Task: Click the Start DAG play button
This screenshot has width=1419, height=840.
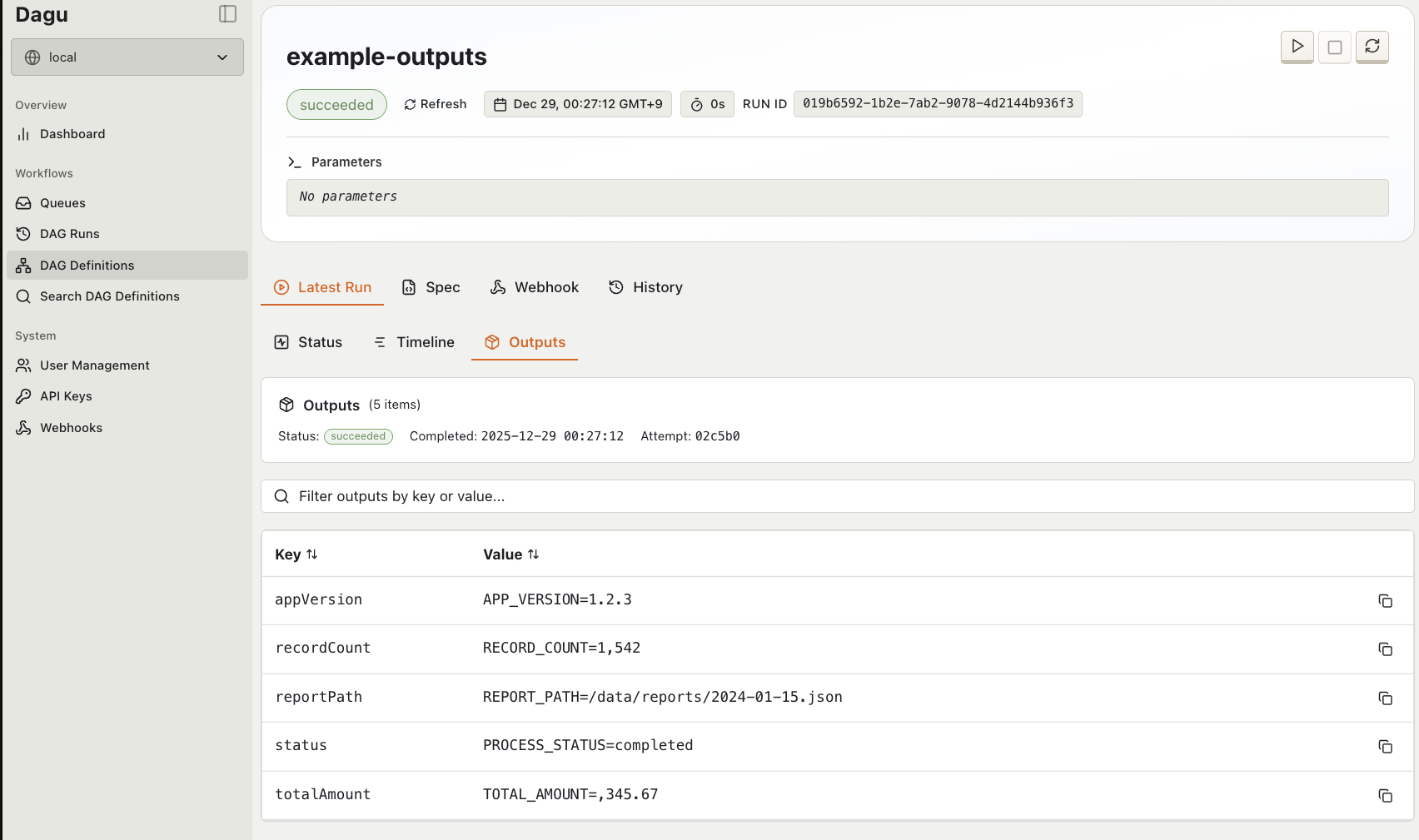Action: 1297,47
